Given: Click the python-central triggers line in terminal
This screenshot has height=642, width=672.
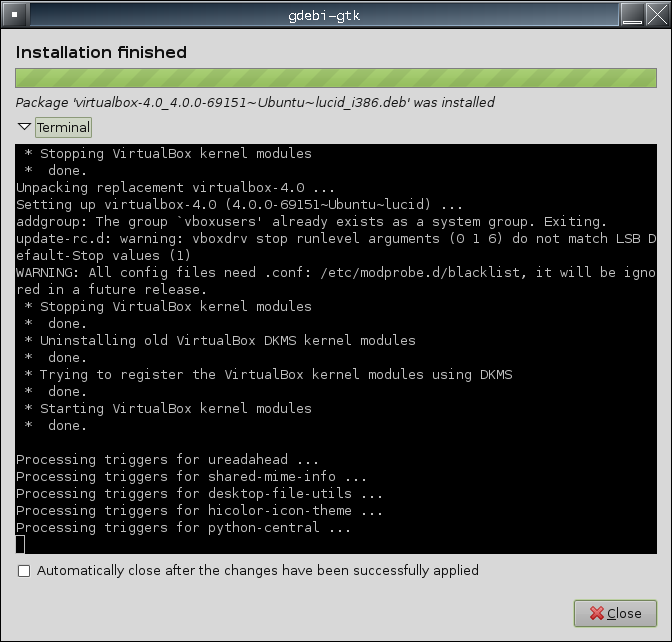Looking at the screenshot, I should pyautogui.click(x=183, y=527).
